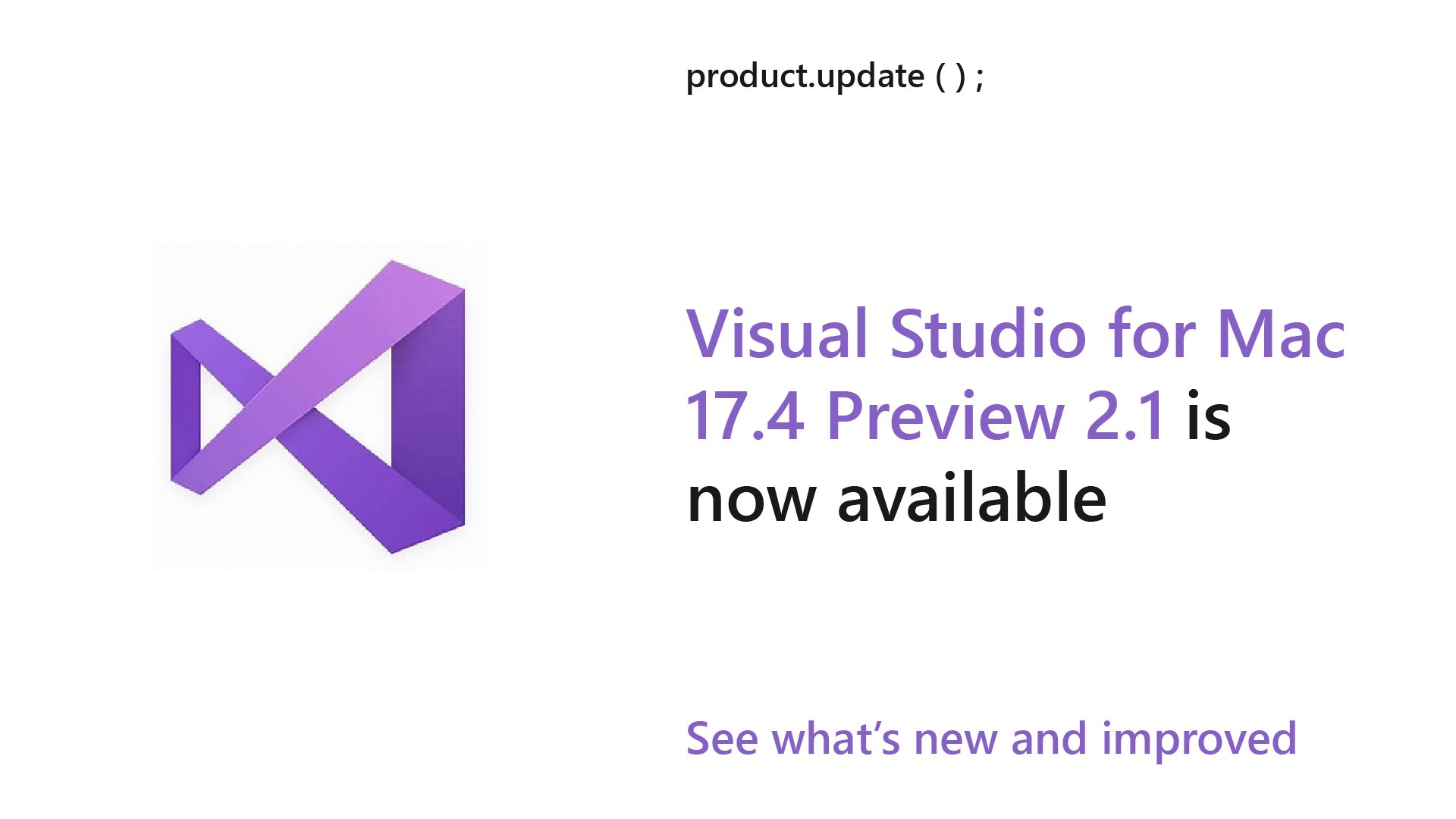Click the word 'new' in the bottom link
1456x819 pixels.
[955, 741]
